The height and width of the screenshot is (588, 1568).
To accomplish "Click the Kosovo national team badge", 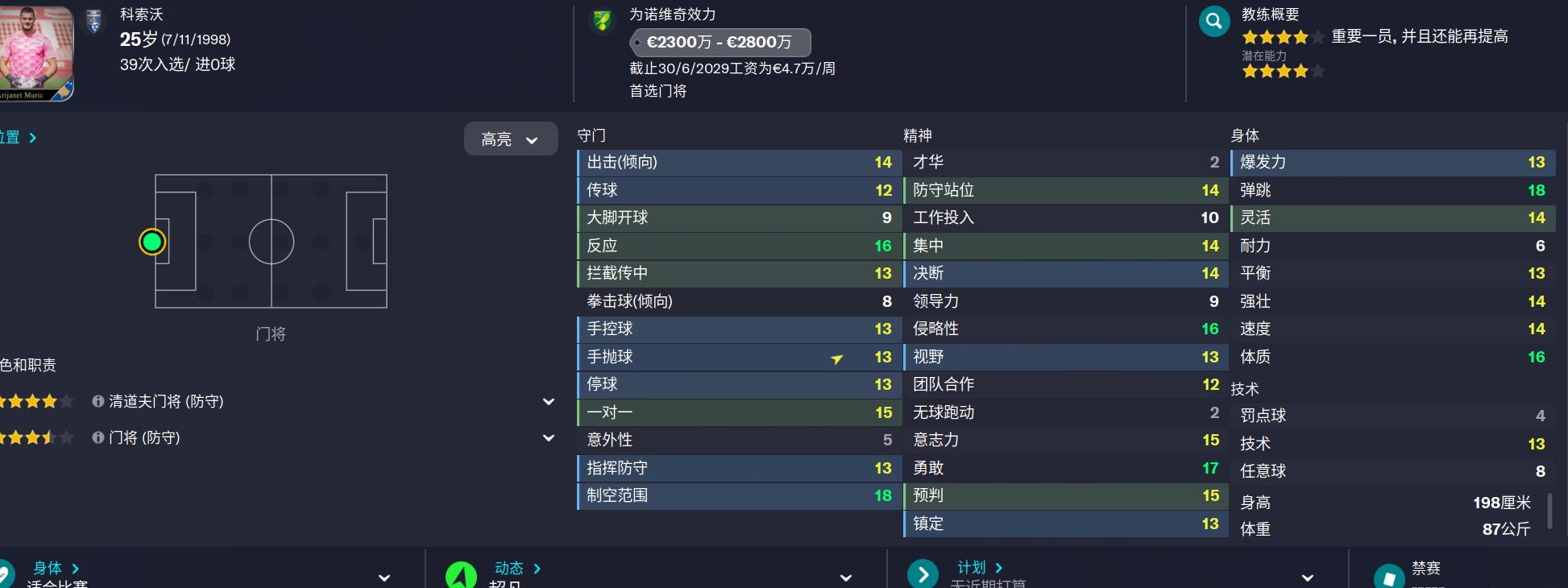I will point(94,21).
